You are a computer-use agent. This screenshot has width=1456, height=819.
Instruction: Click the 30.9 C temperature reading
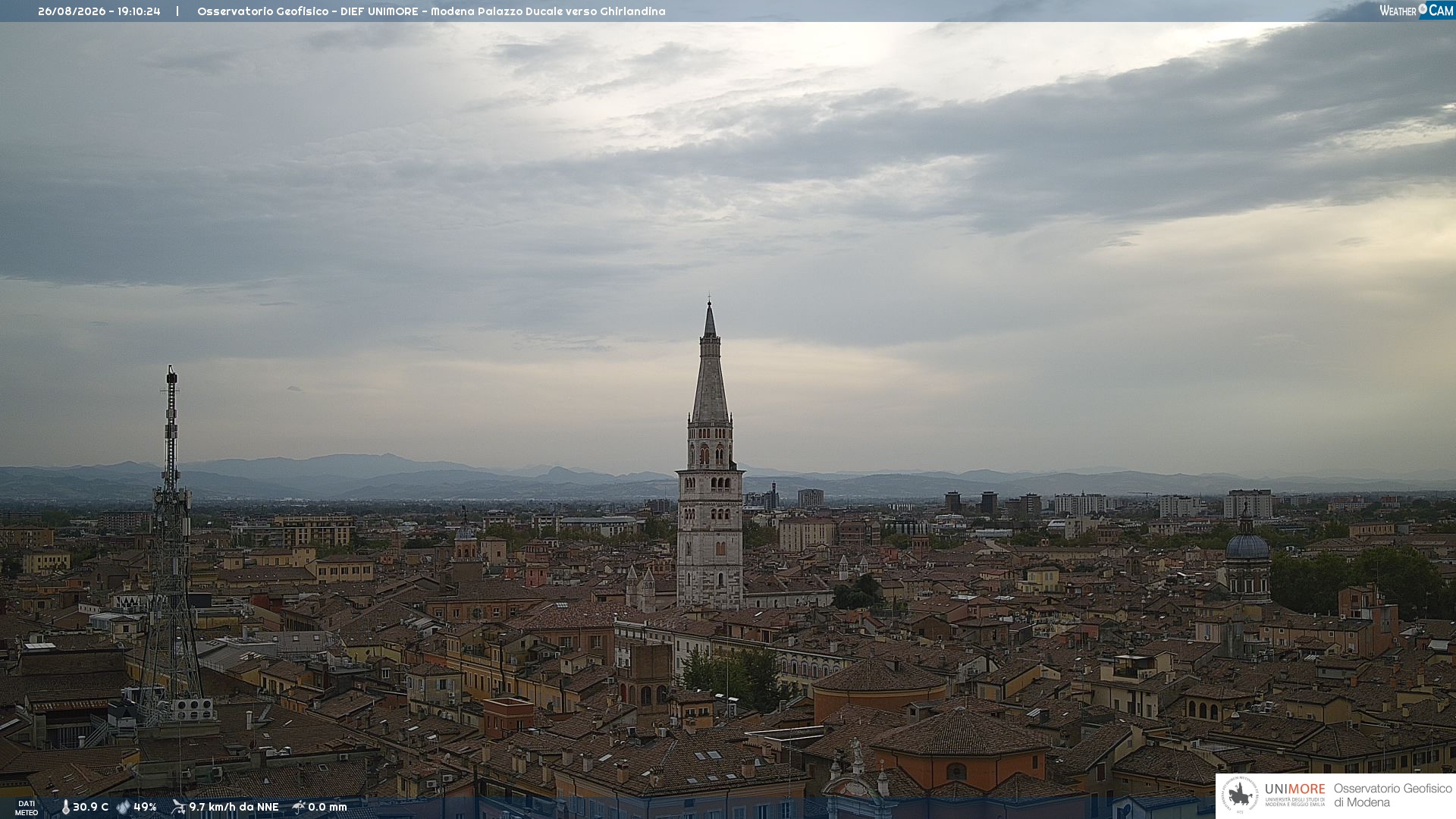click(90, 807)
